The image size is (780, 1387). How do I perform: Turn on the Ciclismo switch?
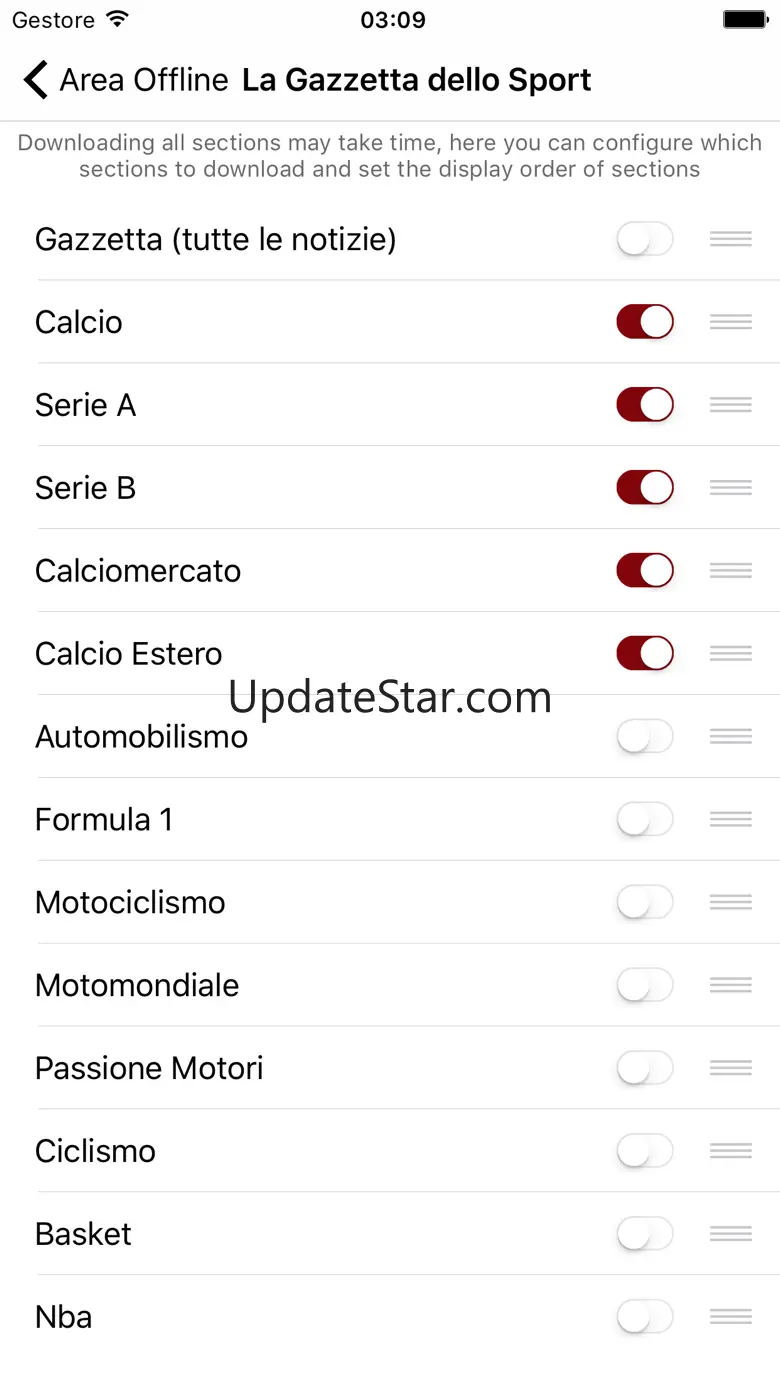[645, 1151]
